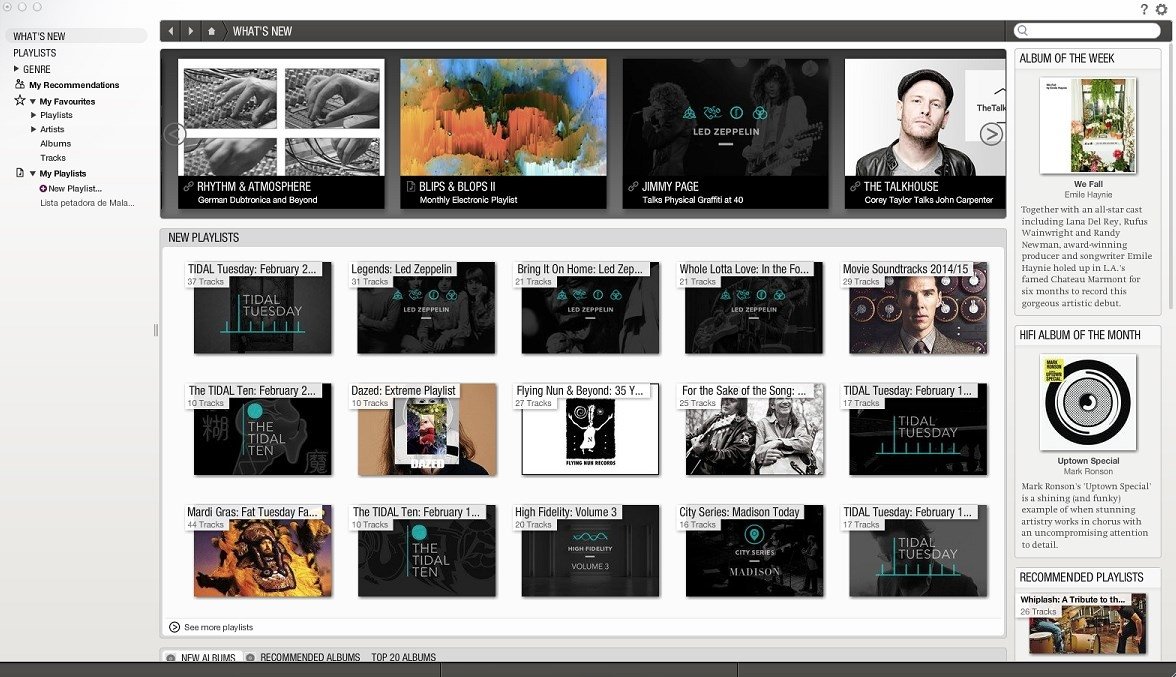This screenshot has width=1176, height=677.
Task: Switch to Top 20 Albums tab
Action: click(404, 658)
